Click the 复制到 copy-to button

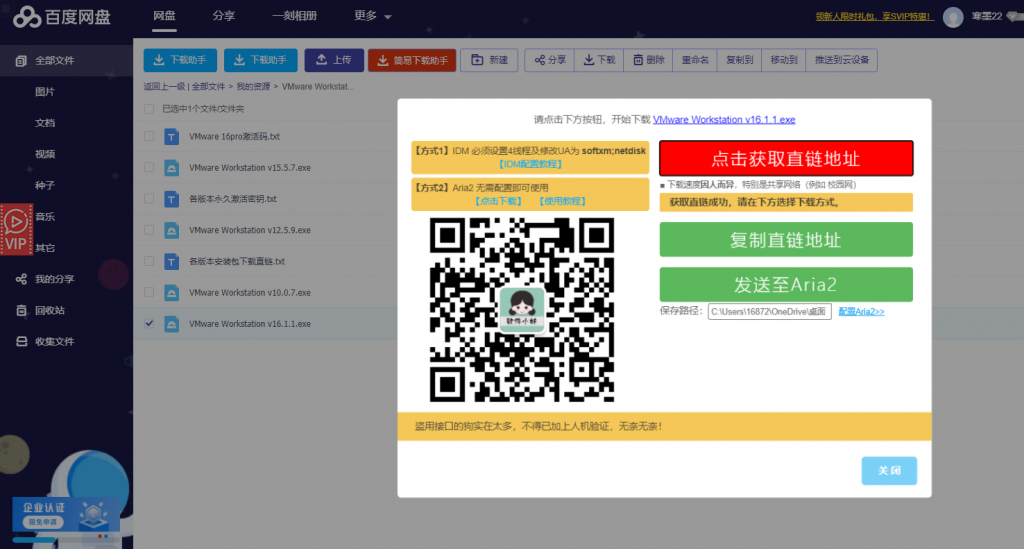[739, 60]
